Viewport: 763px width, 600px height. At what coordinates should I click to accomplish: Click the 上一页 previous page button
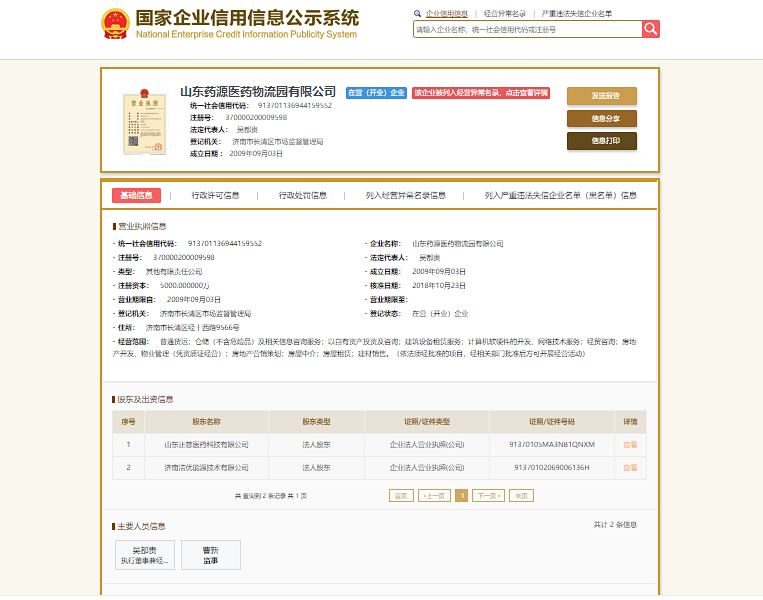(434, 496)
